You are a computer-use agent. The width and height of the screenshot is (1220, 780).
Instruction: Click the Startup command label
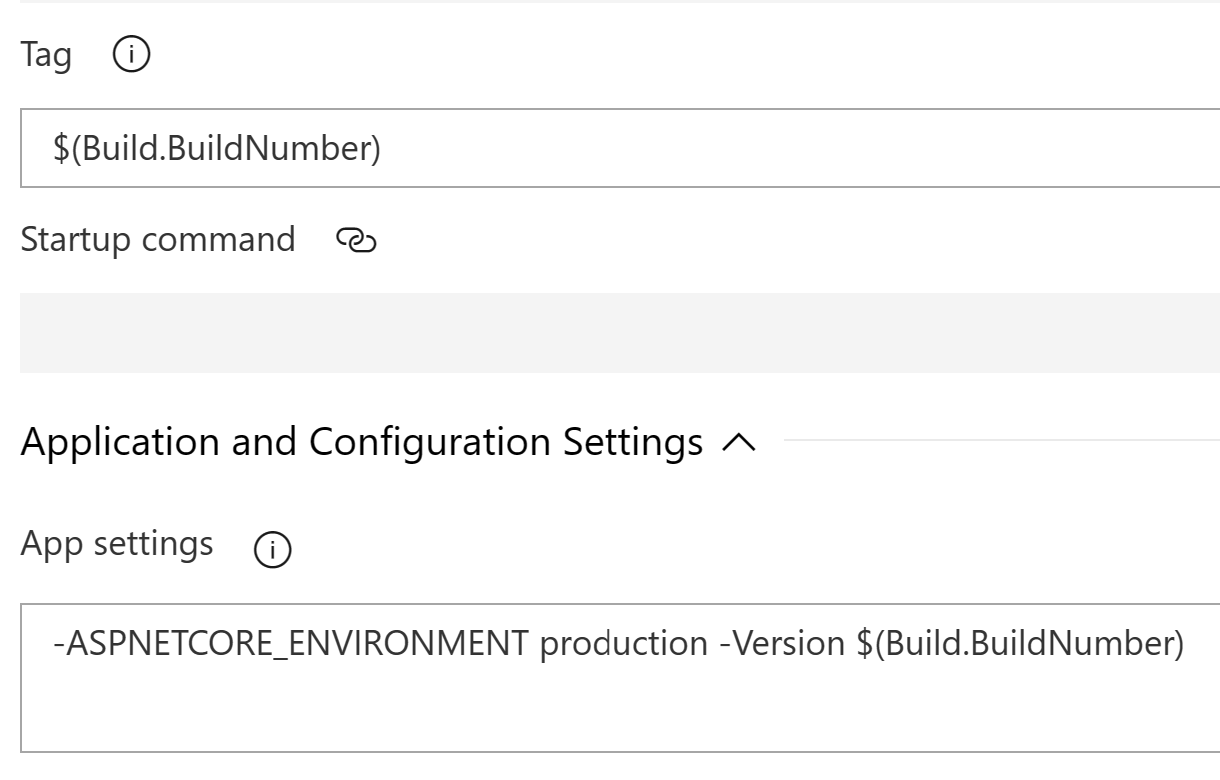(157, 240)
